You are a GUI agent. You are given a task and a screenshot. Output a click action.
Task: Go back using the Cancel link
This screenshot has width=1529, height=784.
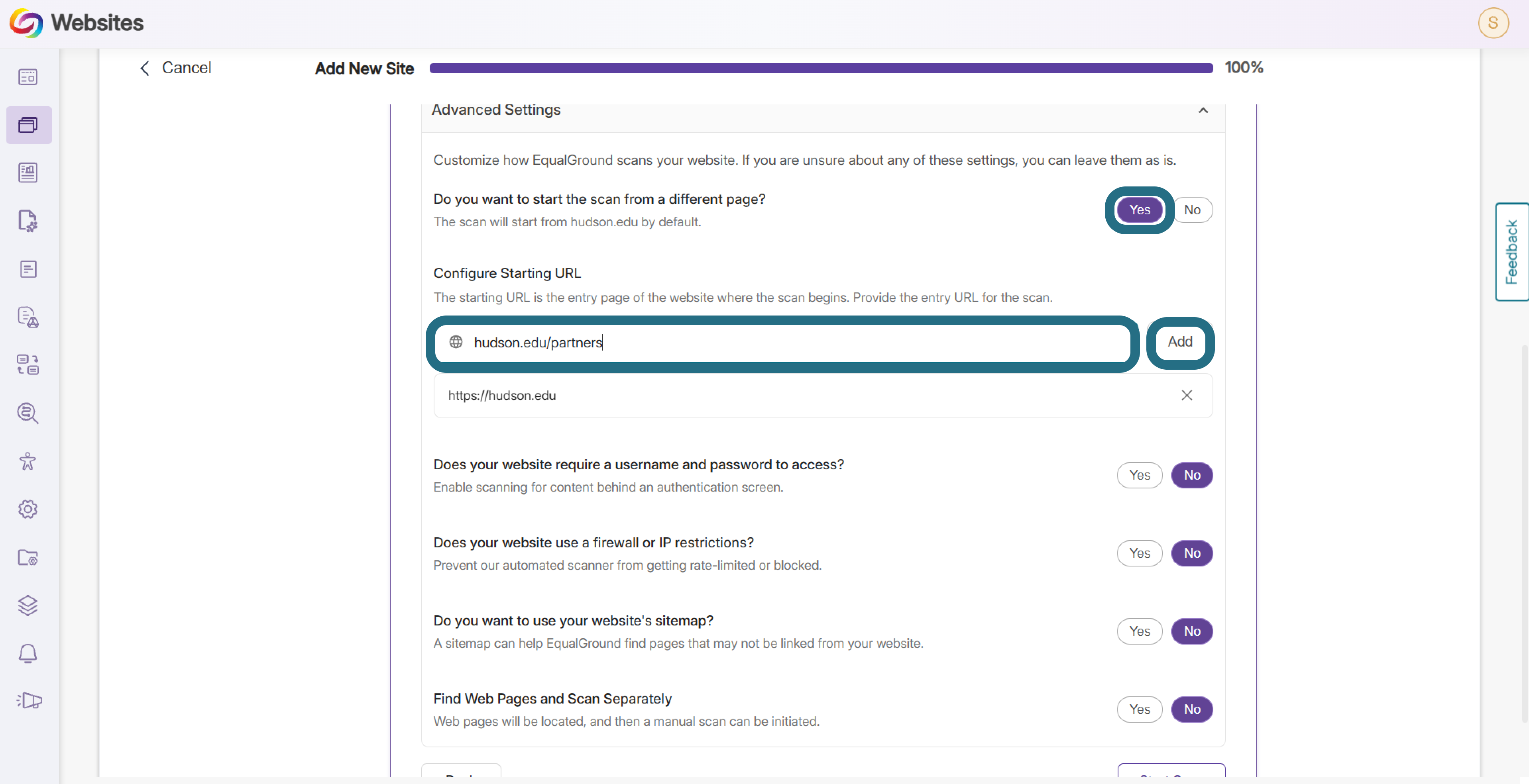click(175, 68)
